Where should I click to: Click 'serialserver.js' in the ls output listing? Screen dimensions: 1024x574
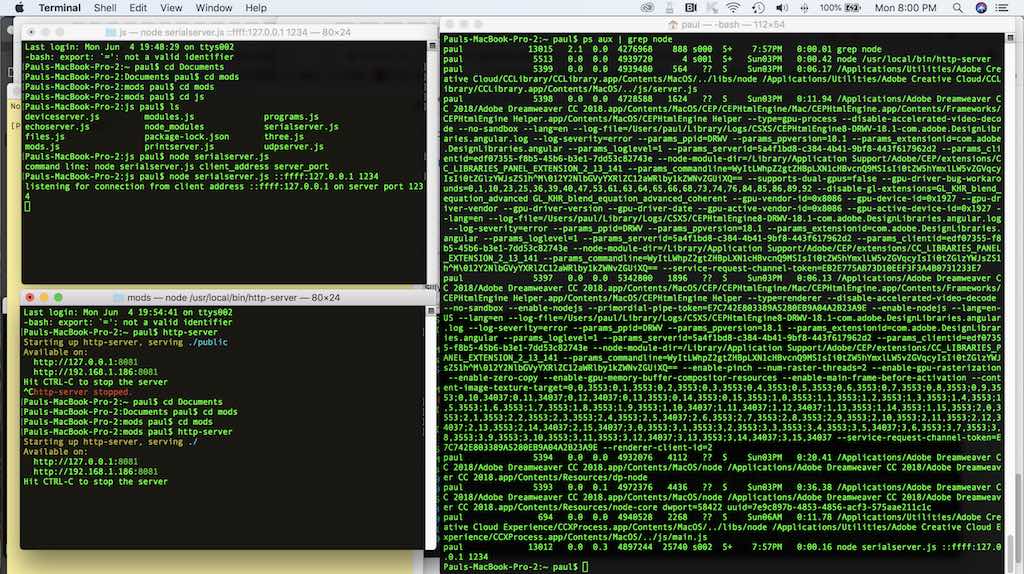(301, 127)
